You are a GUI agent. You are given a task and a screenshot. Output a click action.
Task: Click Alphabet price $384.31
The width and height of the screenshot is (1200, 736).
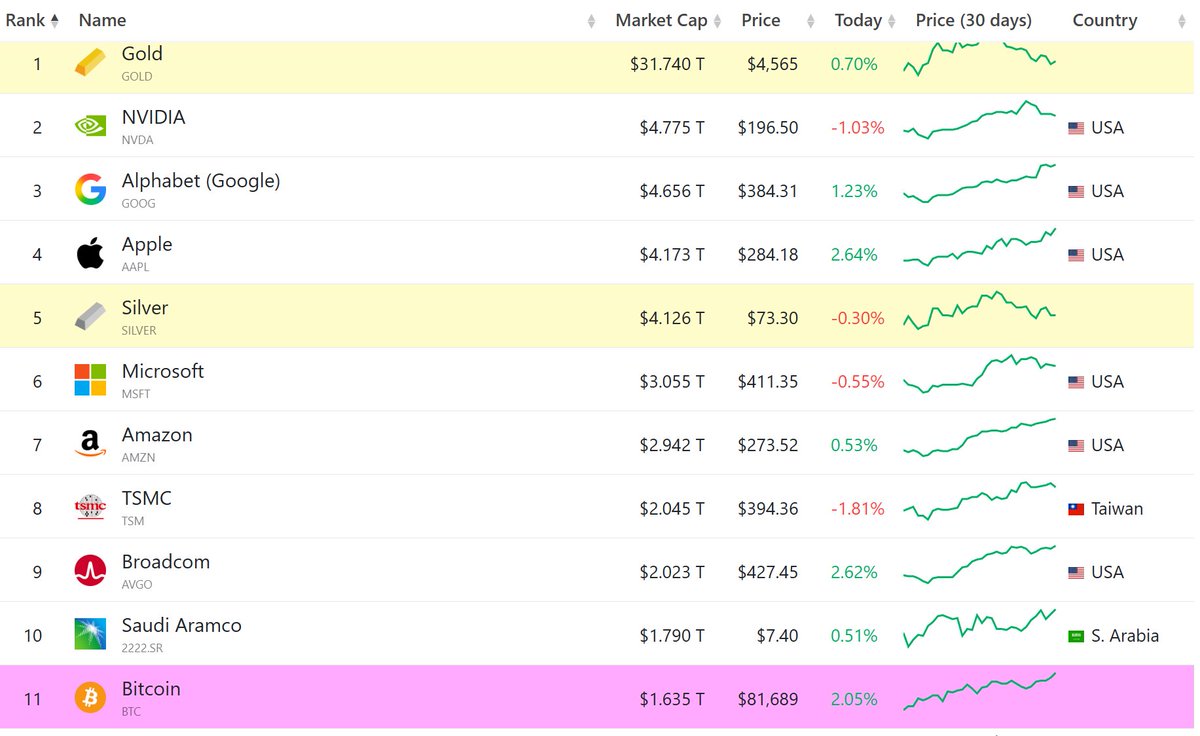[x=768, y=191]
